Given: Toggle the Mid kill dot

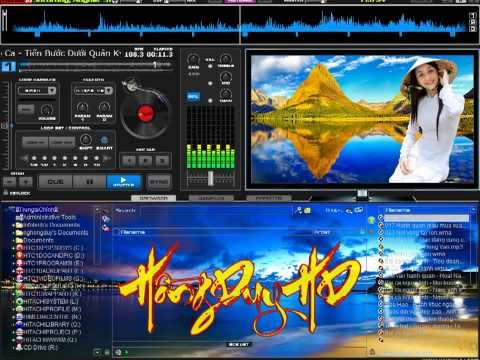Looking at the screenshot, I should 210,83.
